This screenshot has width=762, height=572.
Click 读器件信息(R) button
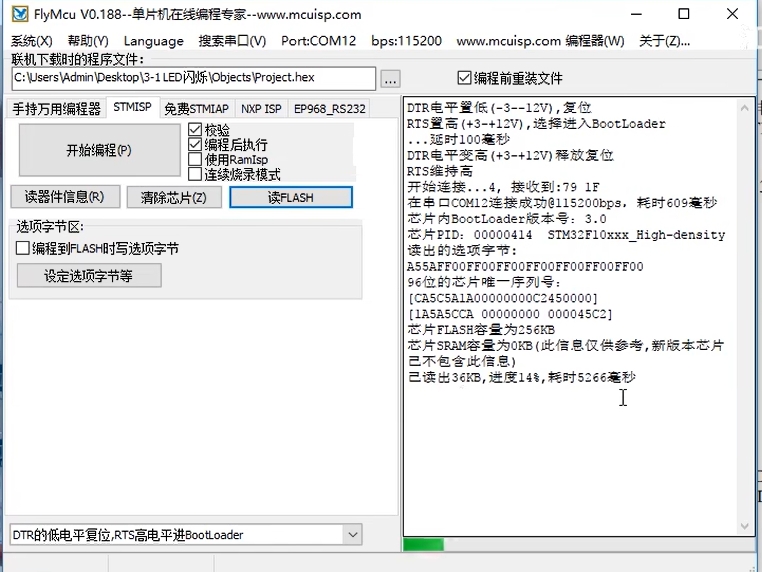65,197
